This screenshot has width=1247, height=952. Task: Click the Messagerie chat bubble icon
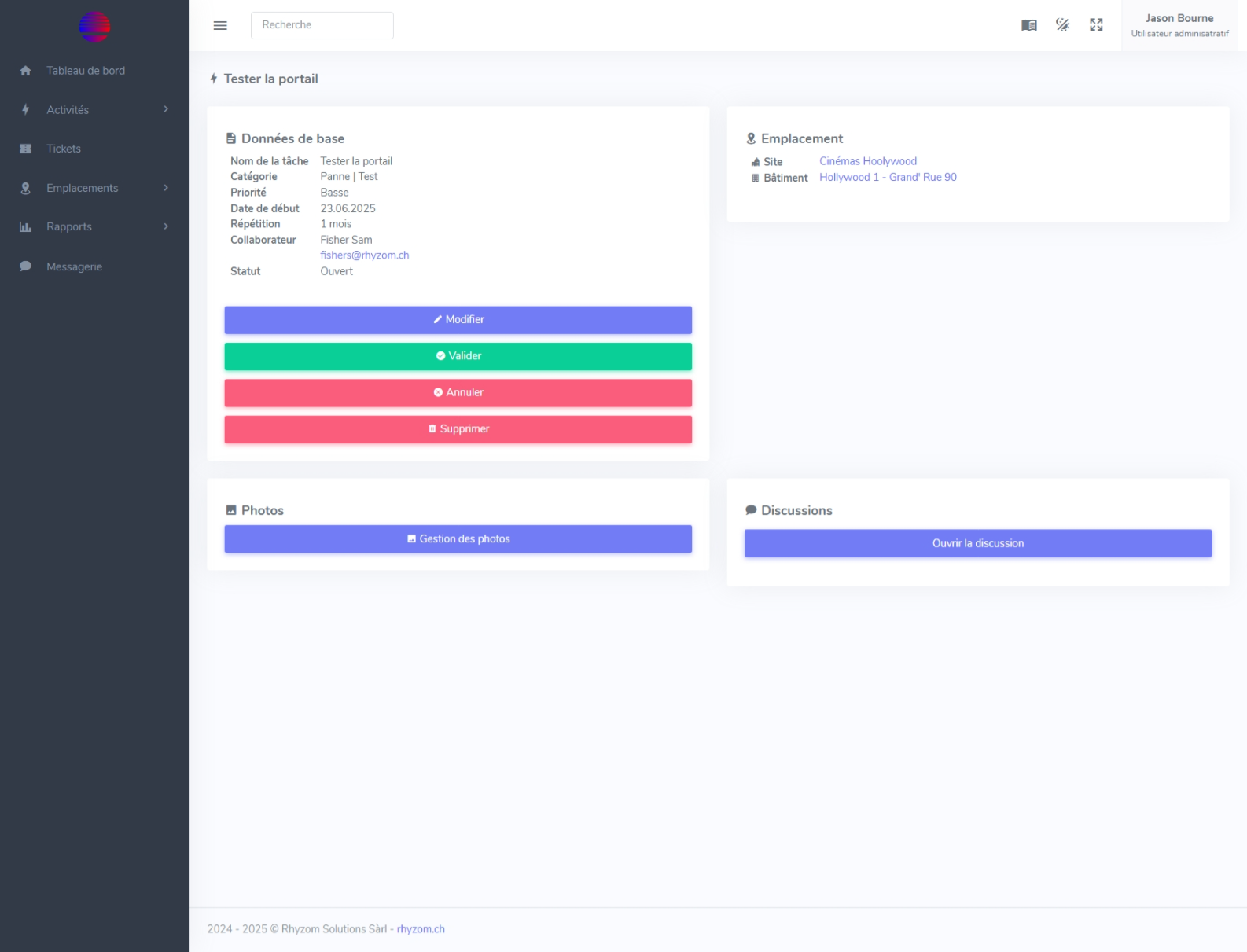[x=25, y=266]
